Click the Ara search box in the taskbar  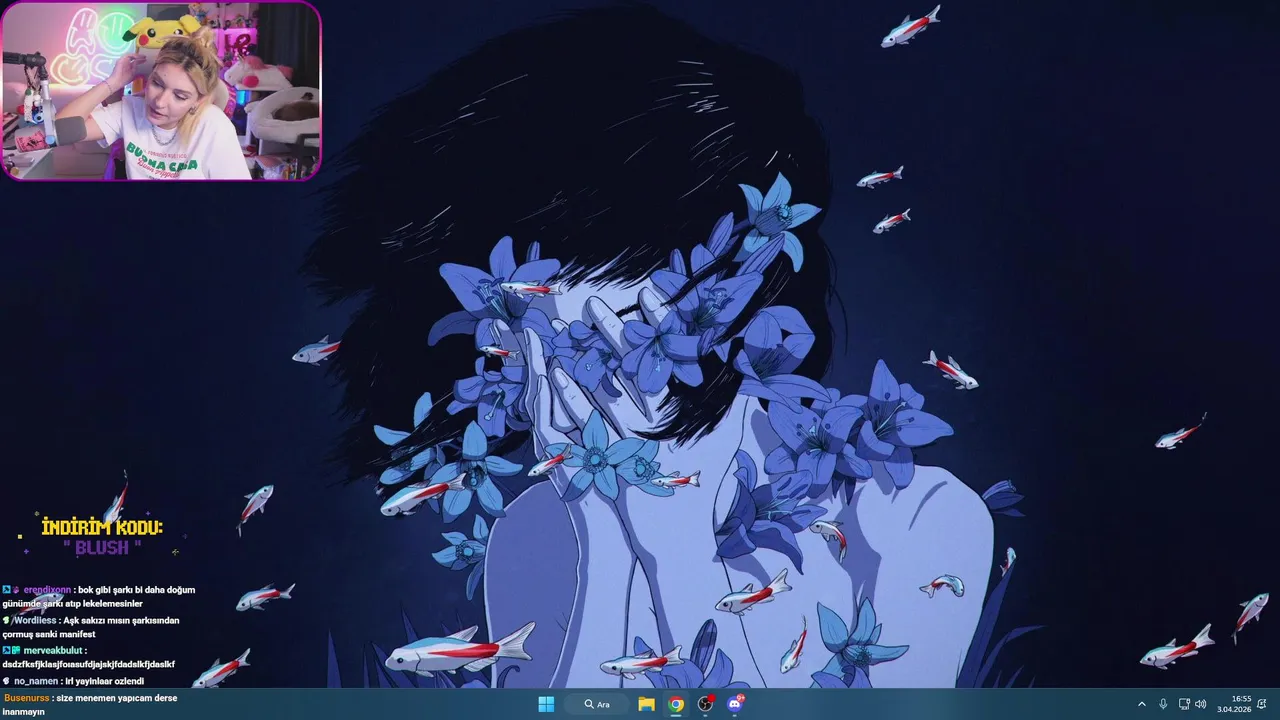[x=598, y=704]
